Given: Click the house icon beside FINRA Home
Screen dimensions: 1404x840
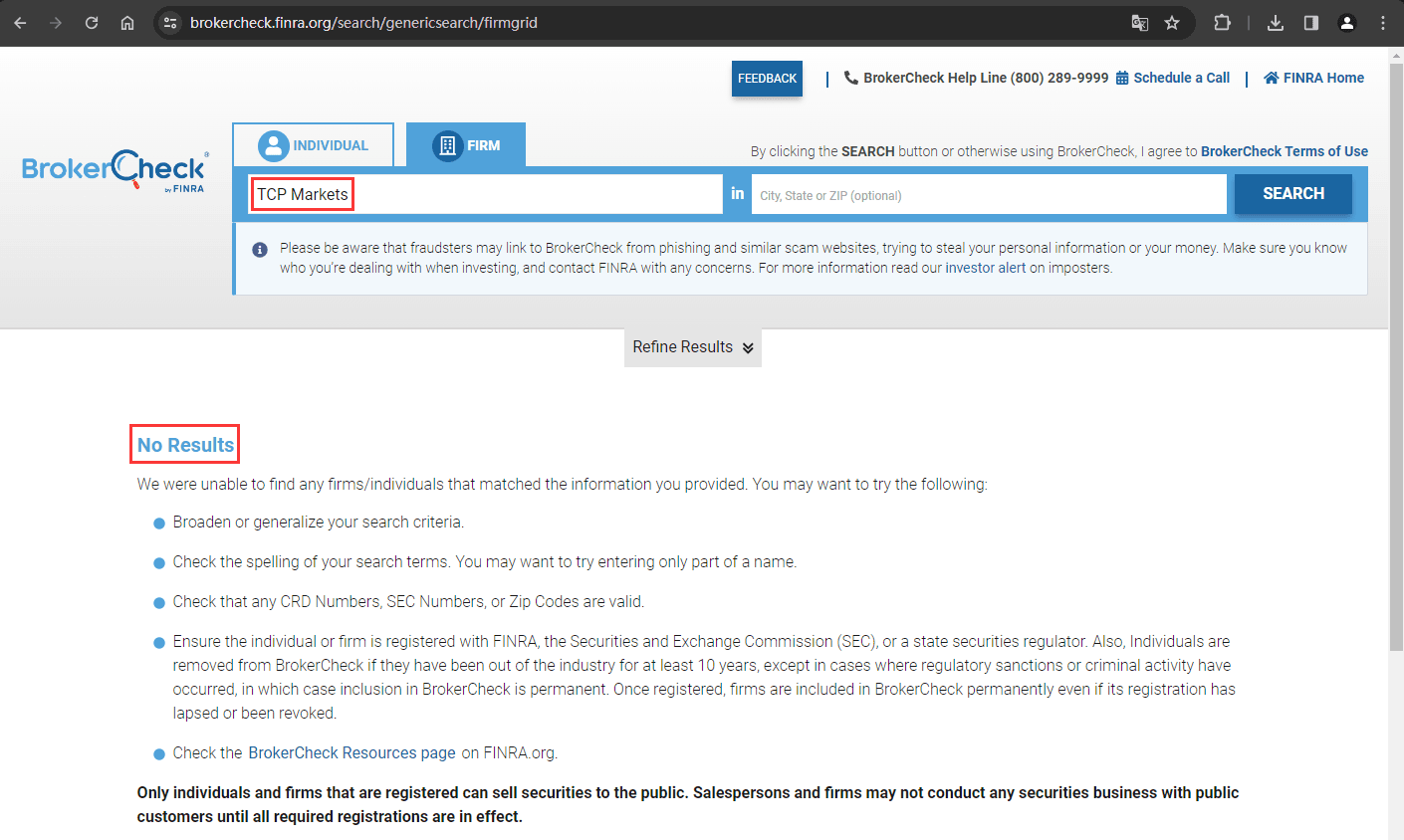Looking at the screenshot, I should [1272, 78].
